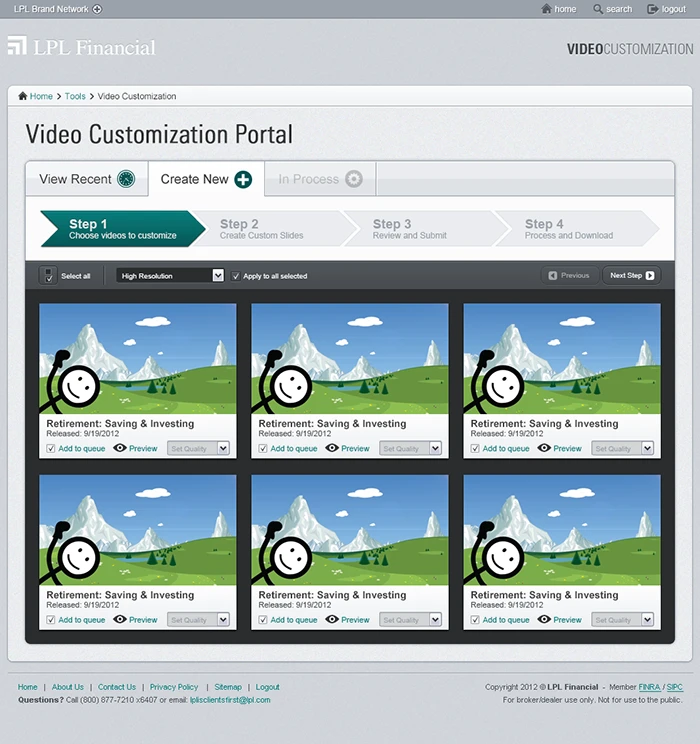
Task: Click the Previous button
Action: [569, 275]
